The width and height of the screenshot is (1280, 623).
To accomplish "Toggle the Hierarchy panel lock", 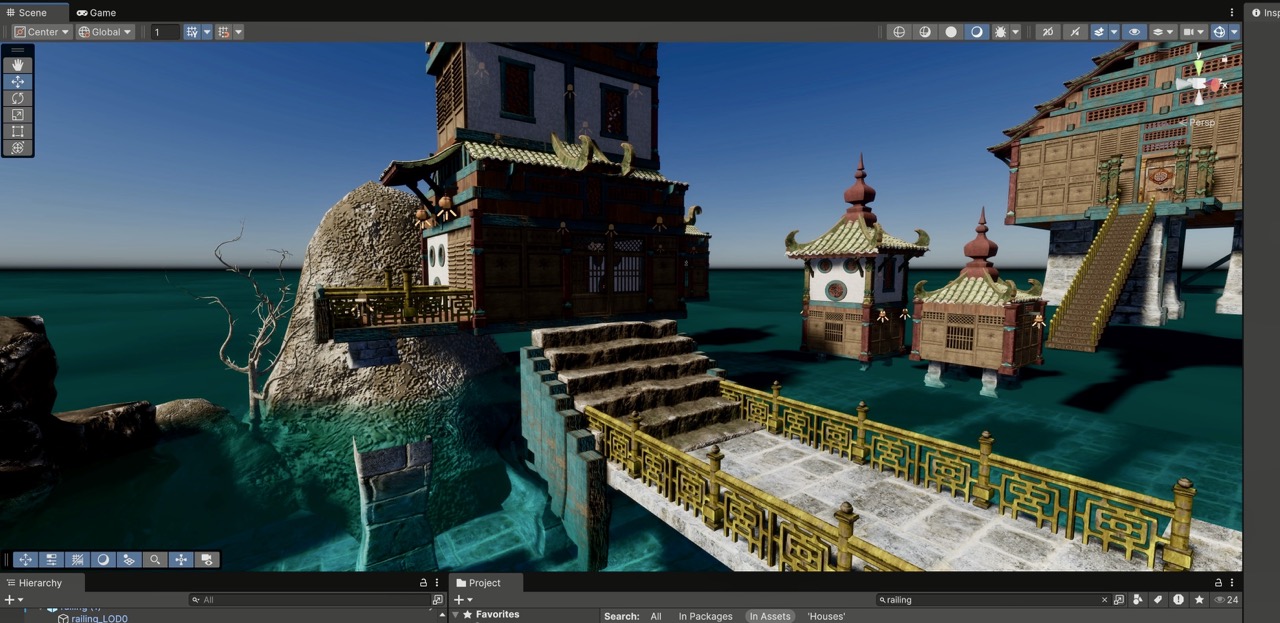I will coord(423,583).
